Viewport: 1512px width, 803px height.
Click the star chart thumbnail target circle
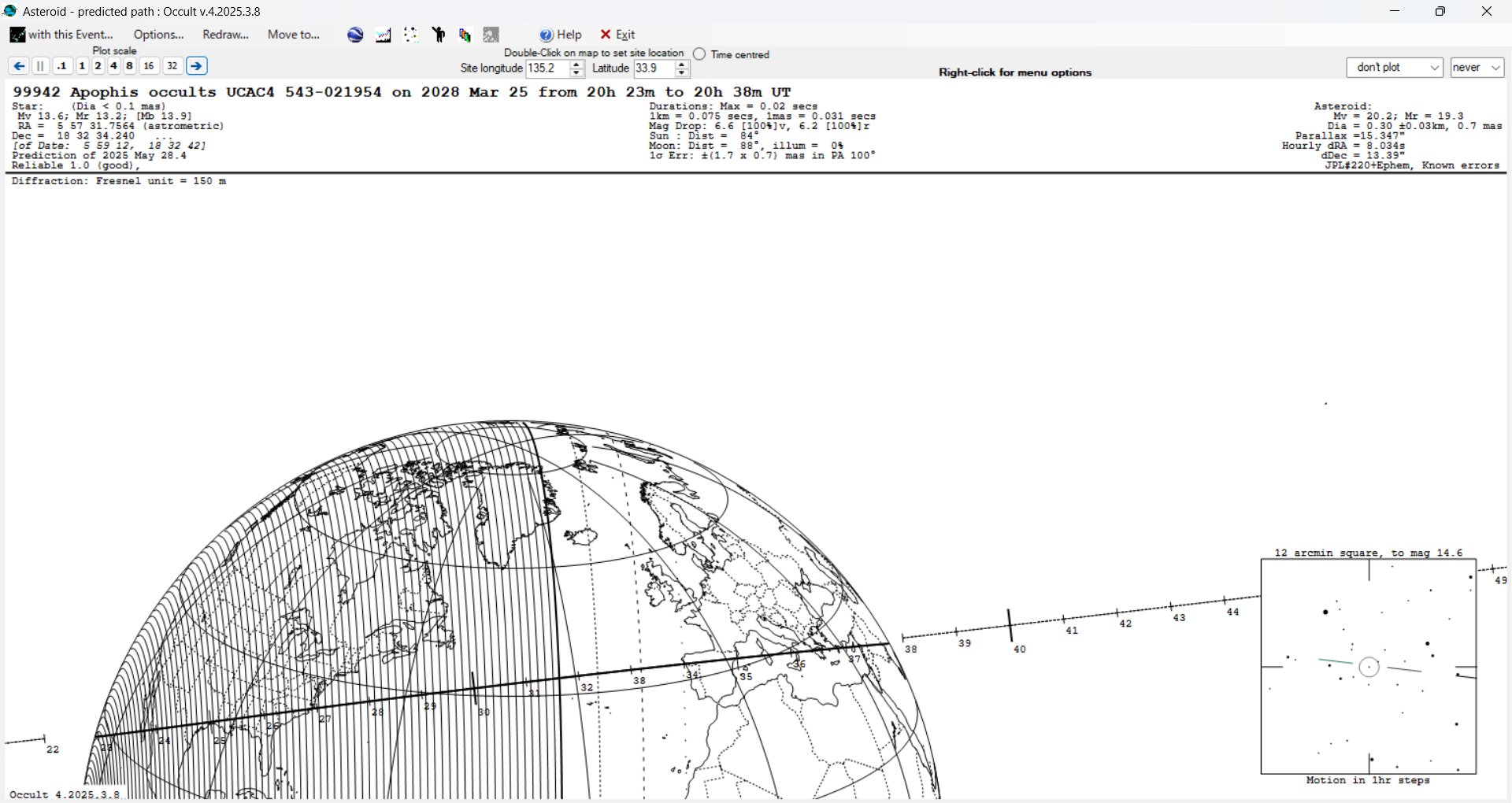pyautogui.click(x=1369, y=668)
